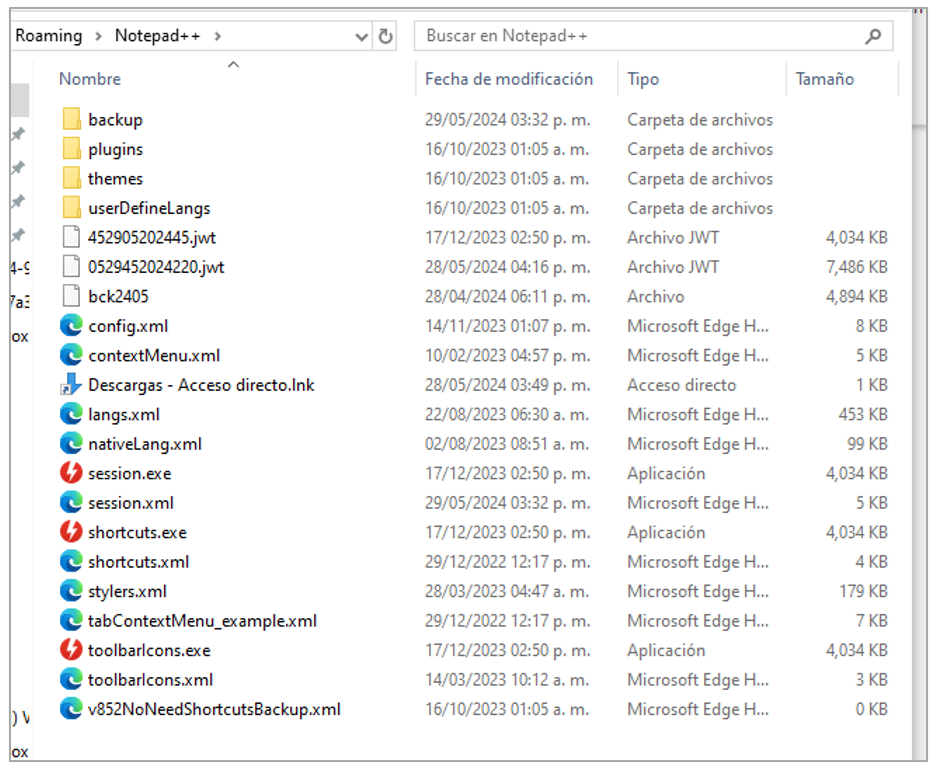Select the 452905202445.jwt file icon
This screenshot has height=768, width=934.
click(x=71, y=237)
